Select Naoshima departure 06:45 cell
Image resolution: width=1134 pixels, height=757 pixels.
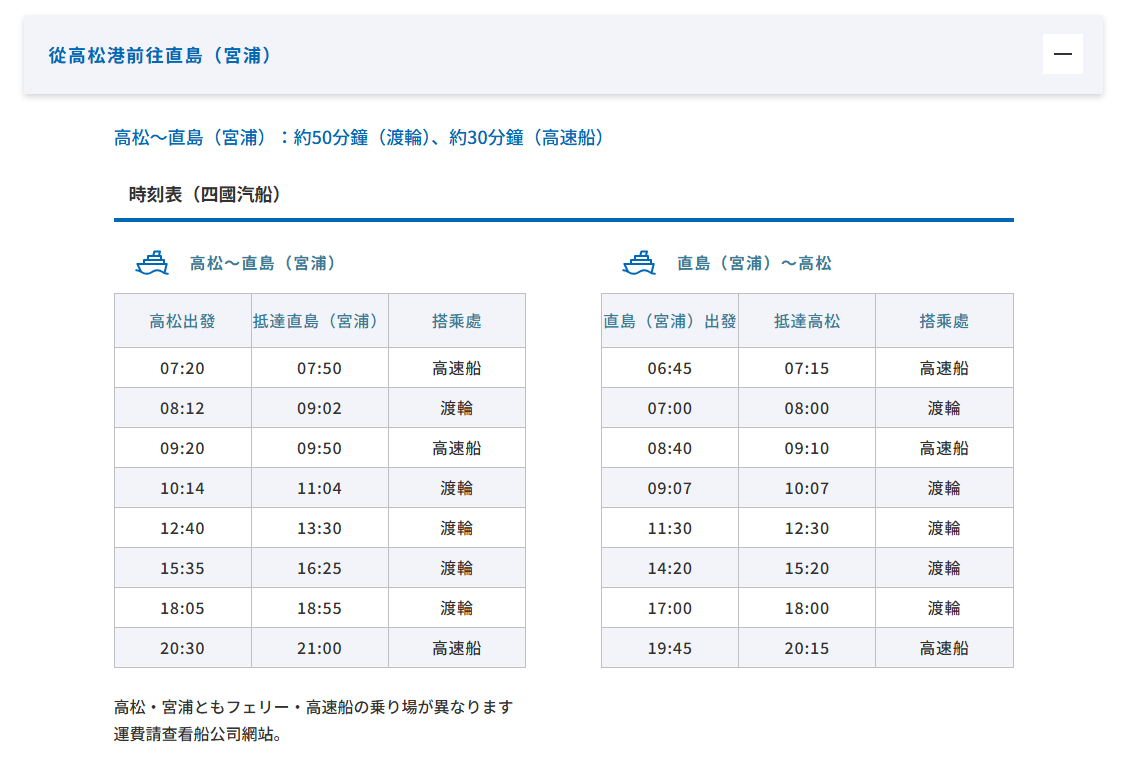pyautogui.click(x=670, y=368)
